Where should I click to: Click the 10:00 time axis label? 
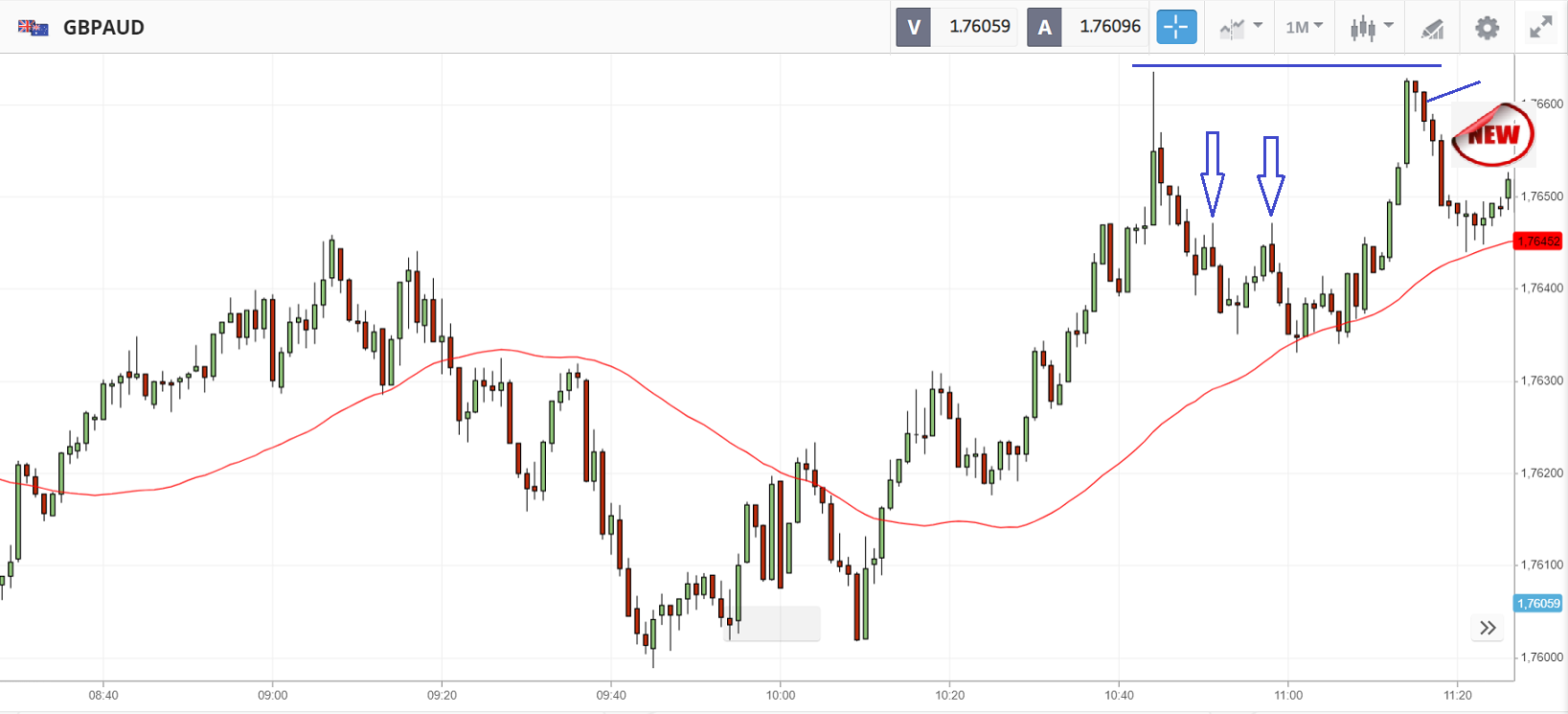pyautogui.click(x=781, y=695)
